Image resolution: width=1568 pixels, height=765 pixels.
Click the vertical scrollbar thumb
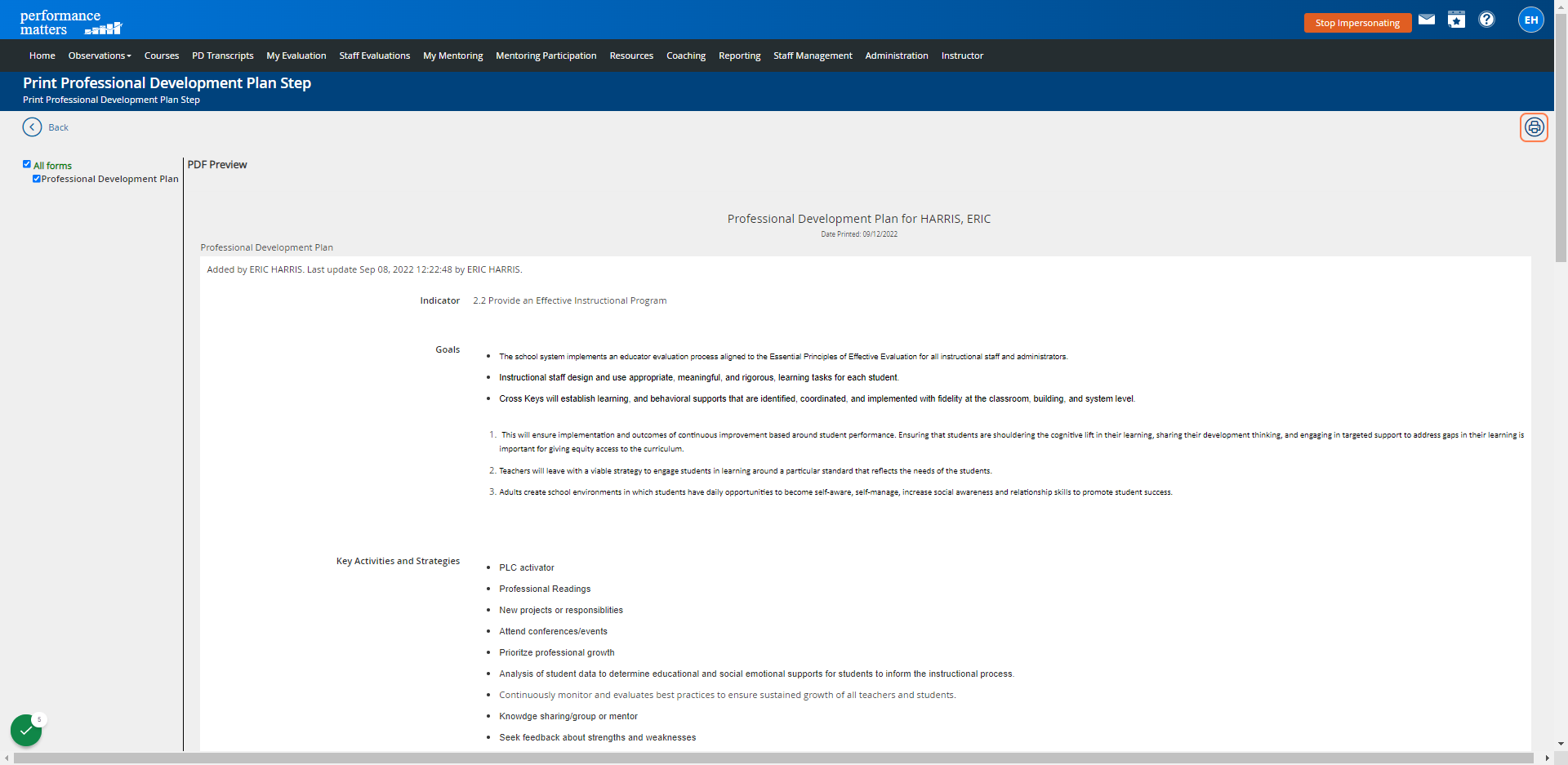point(1561,136)
